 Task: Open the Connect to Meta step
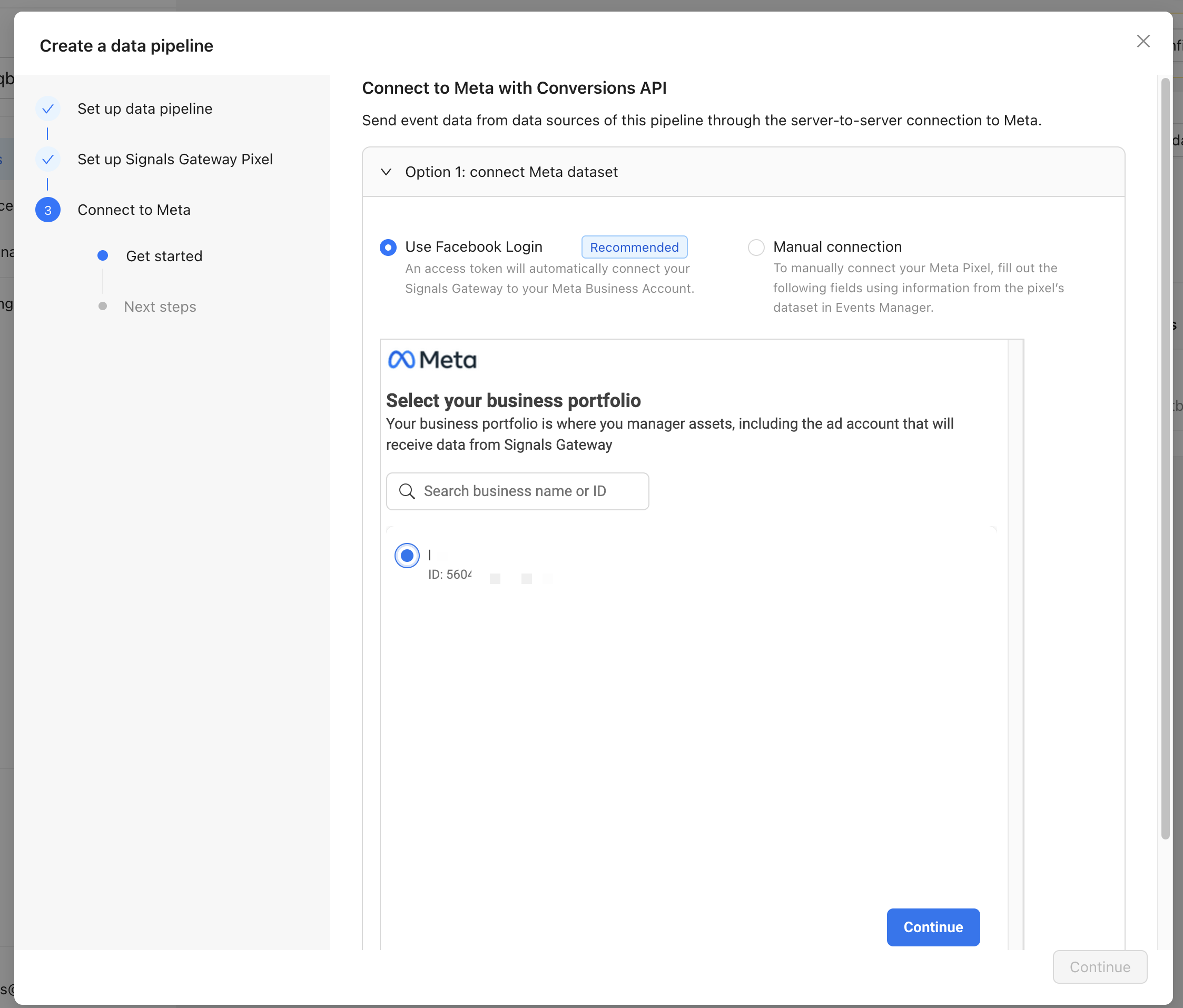[134, 210]
